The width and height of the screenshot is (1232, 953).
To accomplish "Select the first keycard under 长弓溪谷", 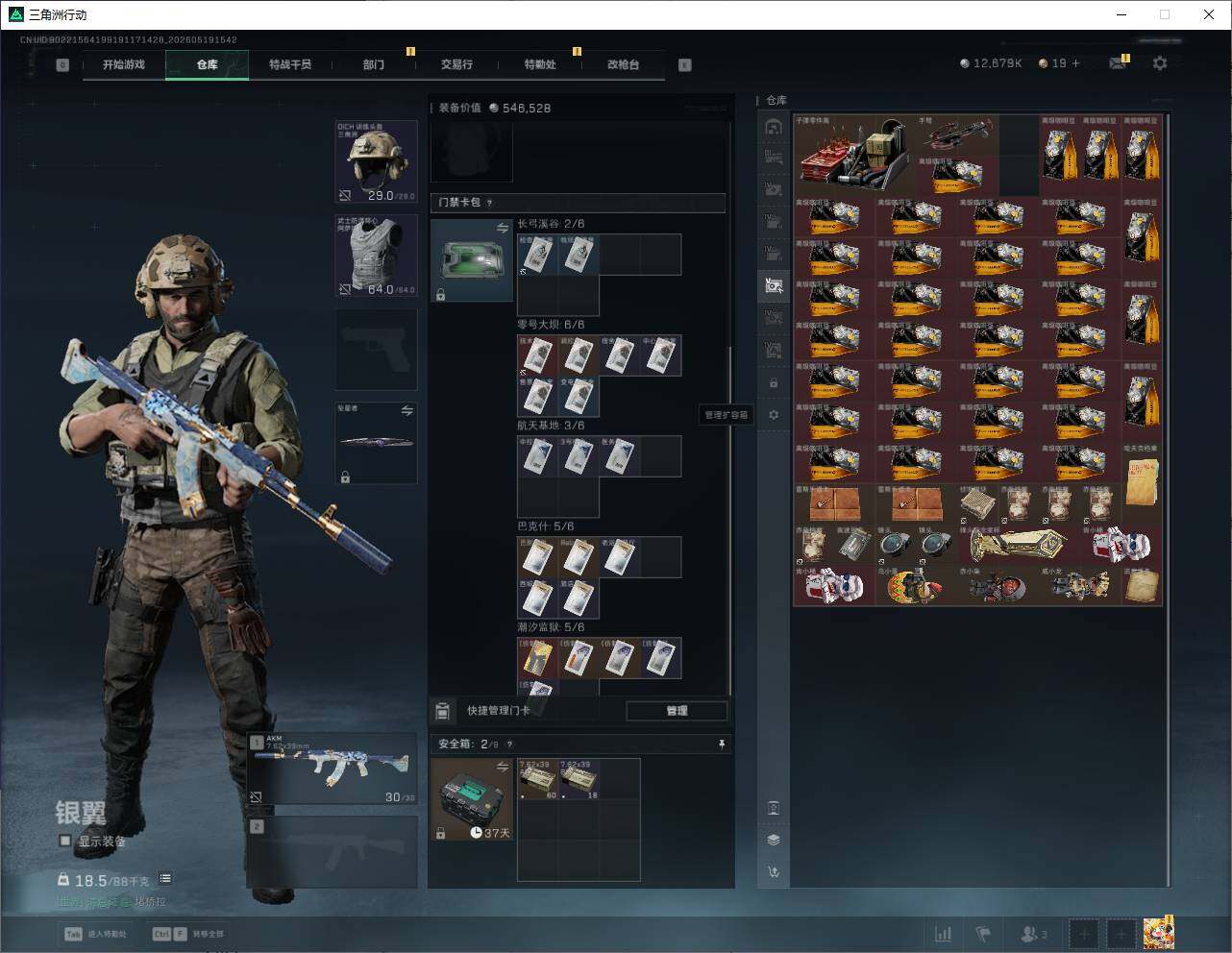I will point(538,255).
